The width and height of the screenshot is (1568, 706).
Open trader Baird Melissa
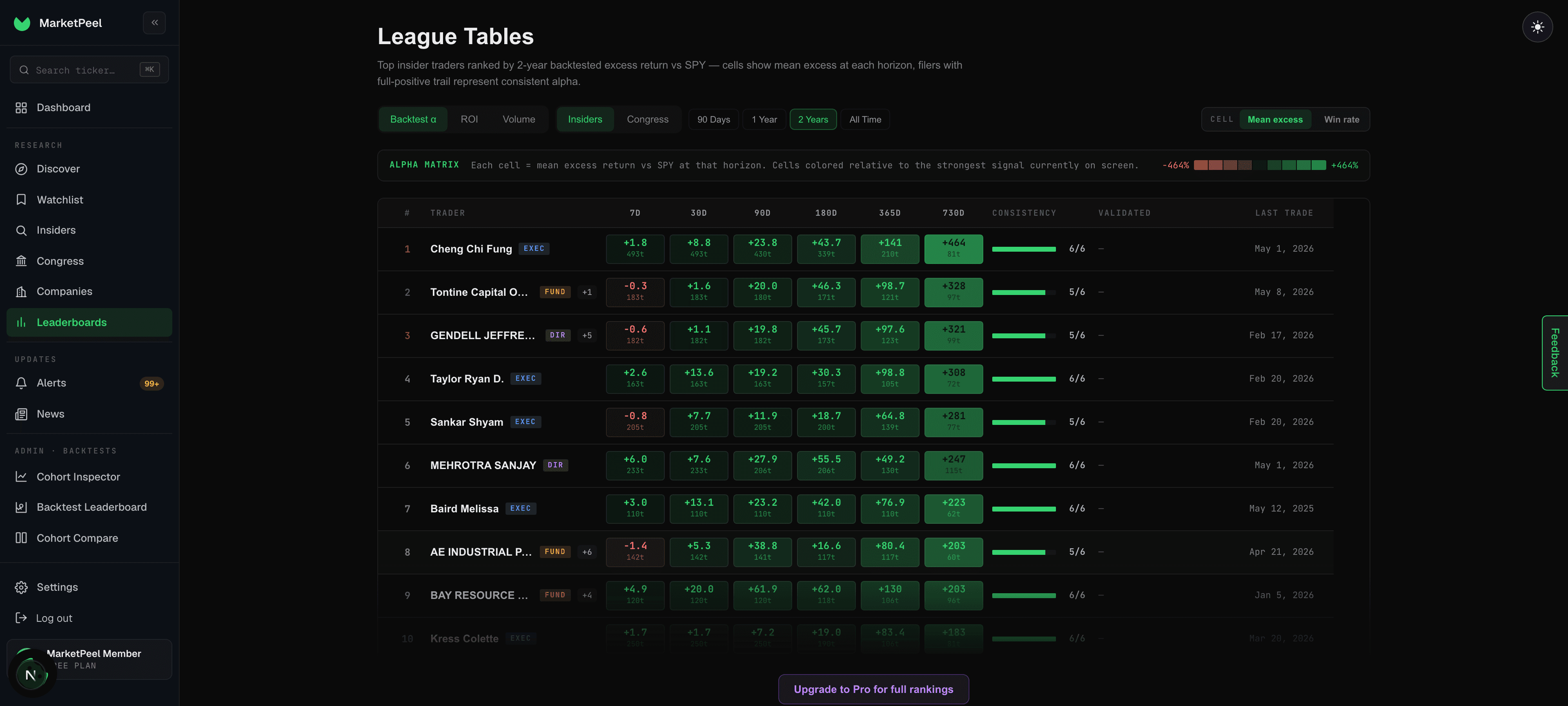(464, 509)
